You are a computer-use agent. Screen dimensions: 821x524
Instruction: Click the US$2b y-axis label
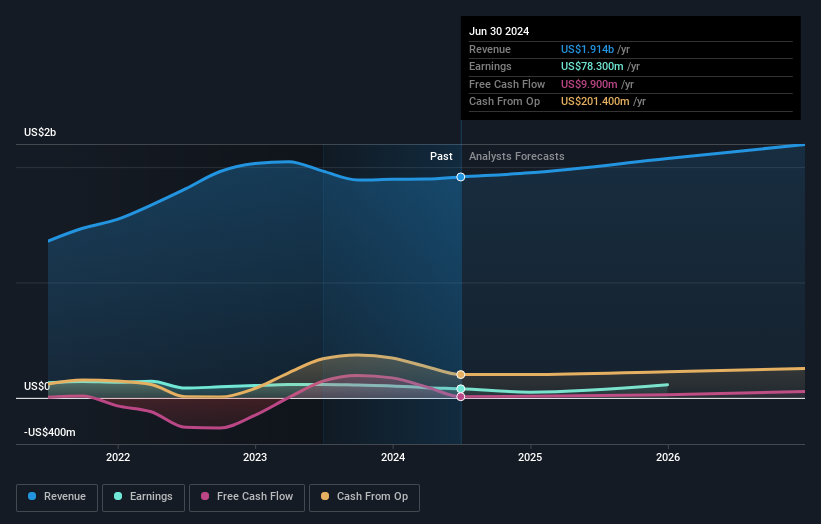[40, 132]
